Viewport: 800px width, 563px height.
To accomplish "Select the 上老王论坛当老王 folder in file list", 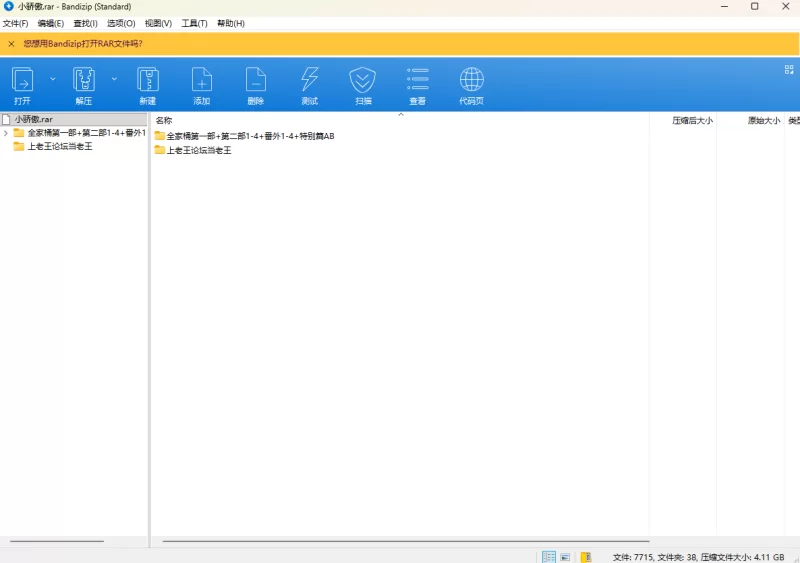I will point(198,150).
